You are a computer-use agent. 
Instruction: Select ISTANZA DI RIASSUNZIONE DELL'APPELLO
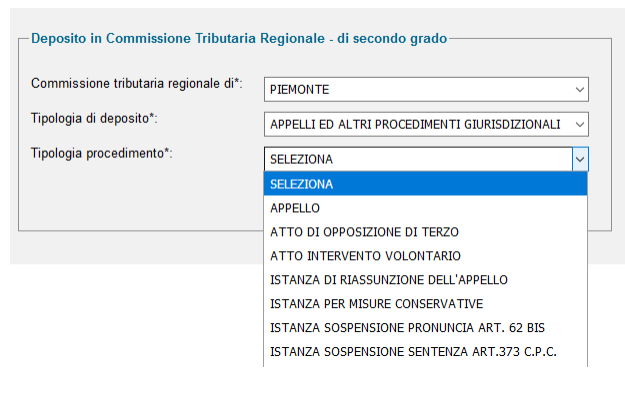(x=425, y=280)
